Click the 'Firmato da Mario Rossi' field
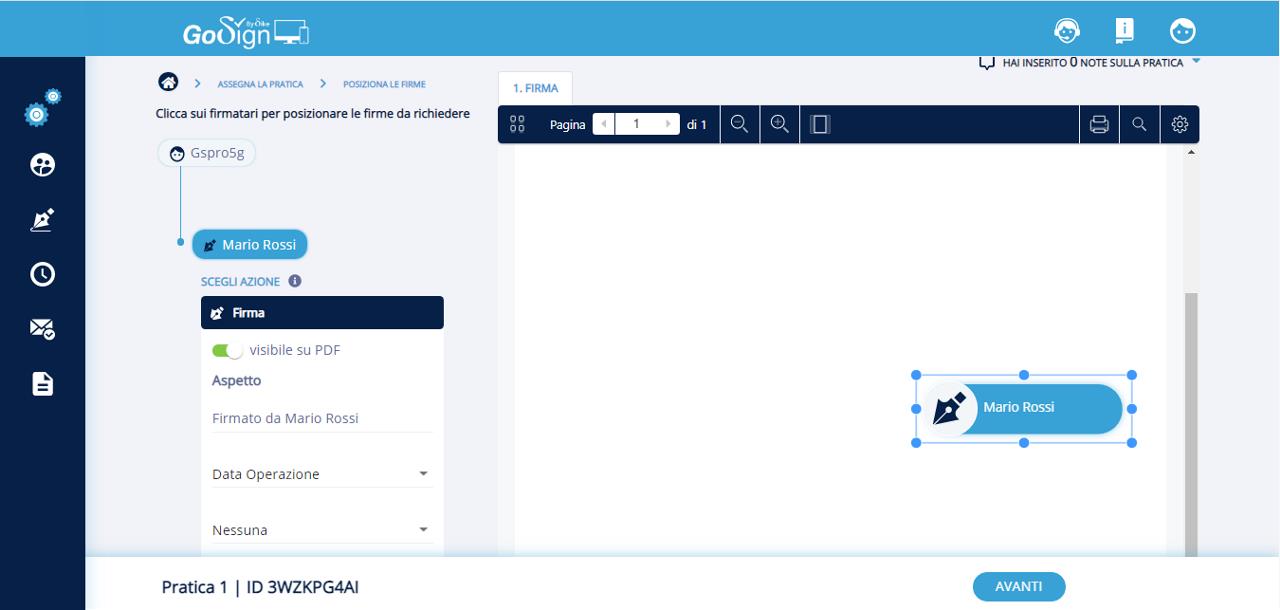Image resolution: width=1280 pixels, height=610 pixels. tap(321, 418)
